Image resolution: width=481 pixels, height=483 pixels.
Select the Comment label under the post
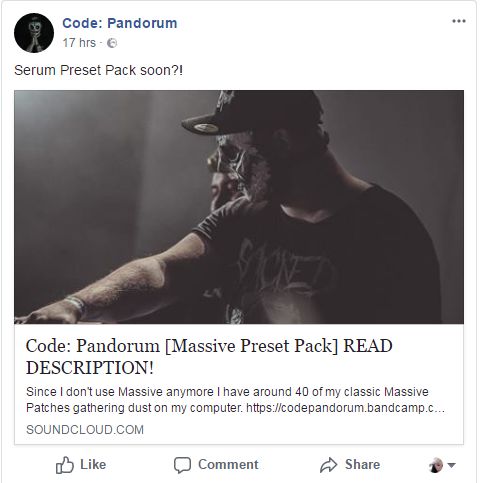pyautogui.click(x=228, y=465)
